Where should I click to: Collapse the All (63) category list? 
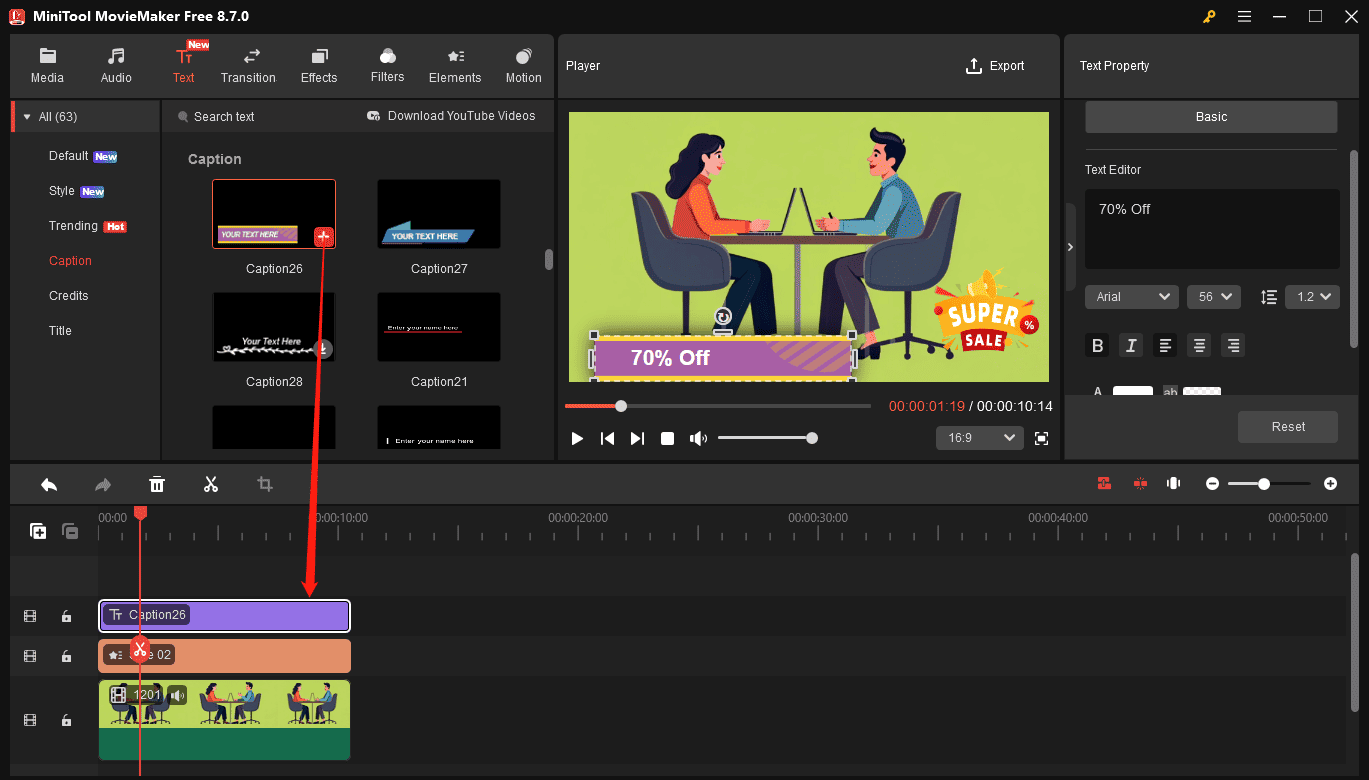[x=27, y=117]
